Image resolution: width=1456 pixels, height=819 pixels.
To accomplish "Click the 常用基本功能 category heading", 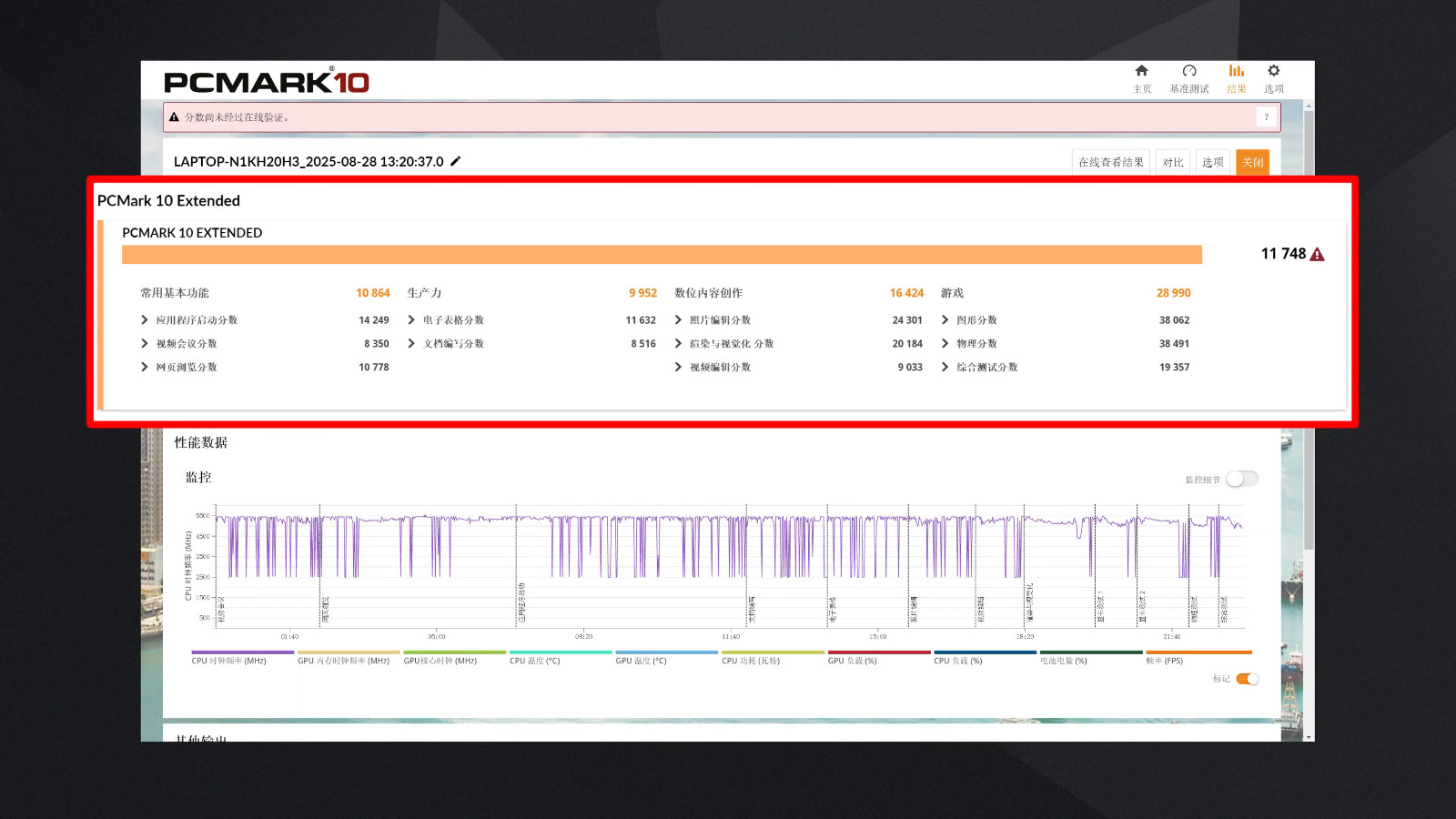I will [x=175, y=293].
